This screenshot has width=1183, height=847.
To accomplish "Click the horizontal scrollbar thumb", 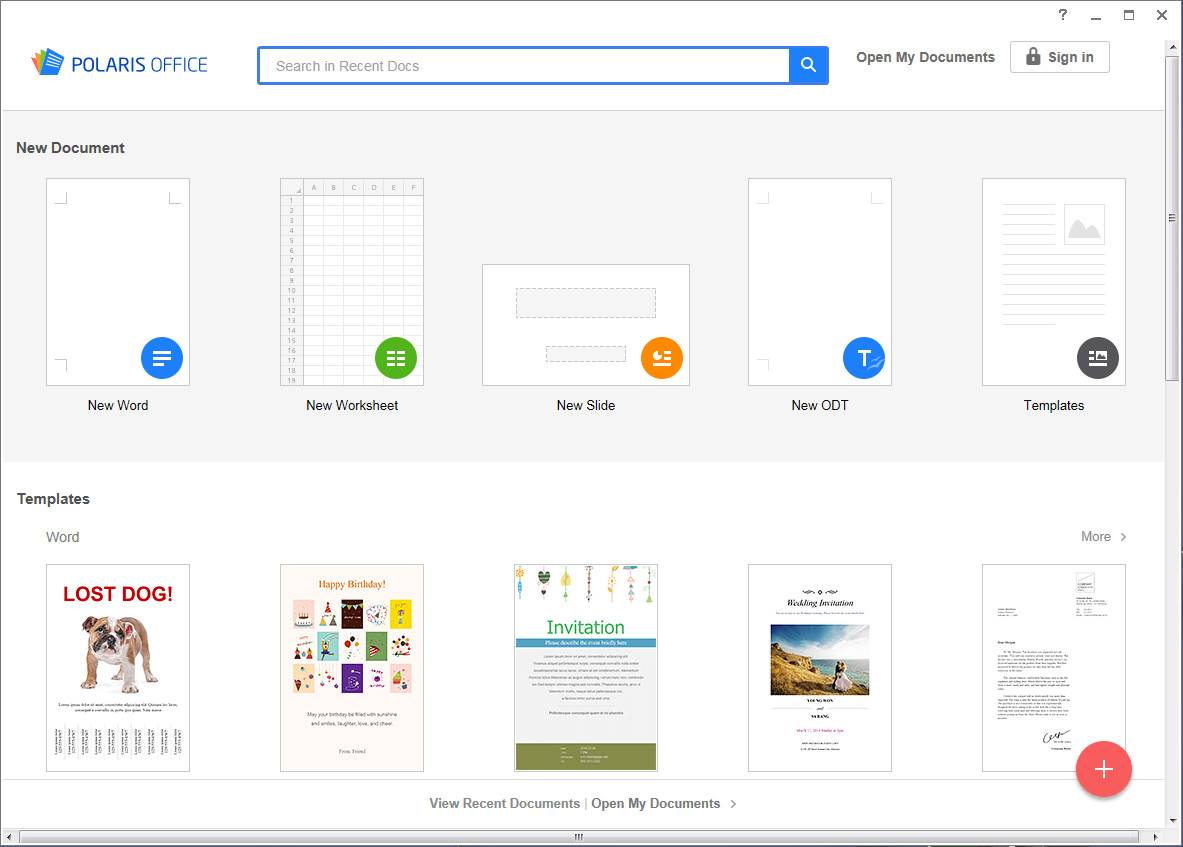I will pyautogui.click(x=579, y=836).
